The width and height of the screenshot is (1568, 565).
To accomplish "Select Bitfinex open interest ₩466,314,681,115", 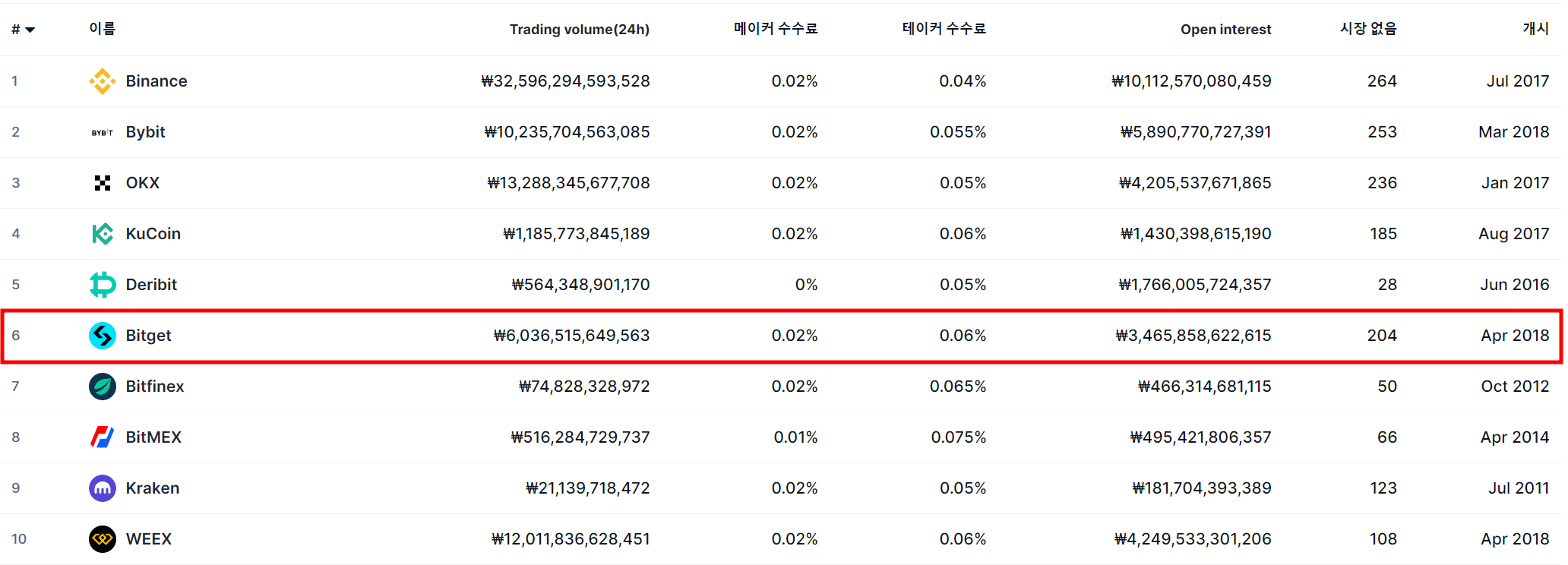I will [x=1204, y=387].
